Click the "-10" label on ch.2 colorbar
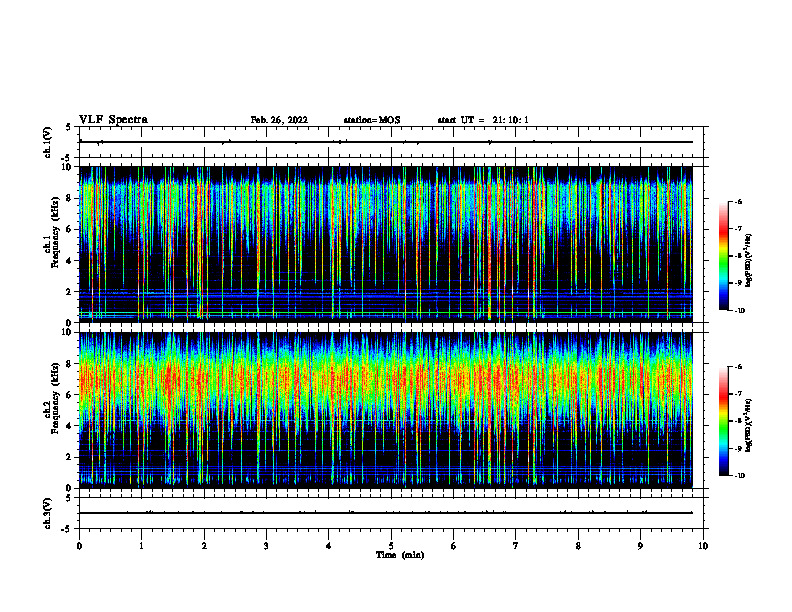 point(739,476)
